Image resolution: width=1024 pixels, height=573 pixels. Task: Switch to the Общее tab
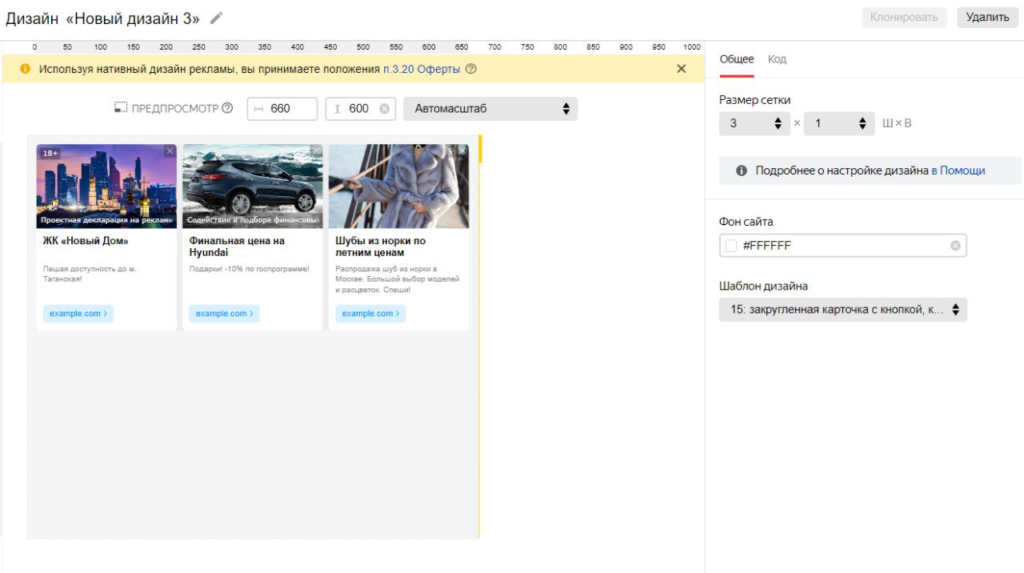coord(737,59)
